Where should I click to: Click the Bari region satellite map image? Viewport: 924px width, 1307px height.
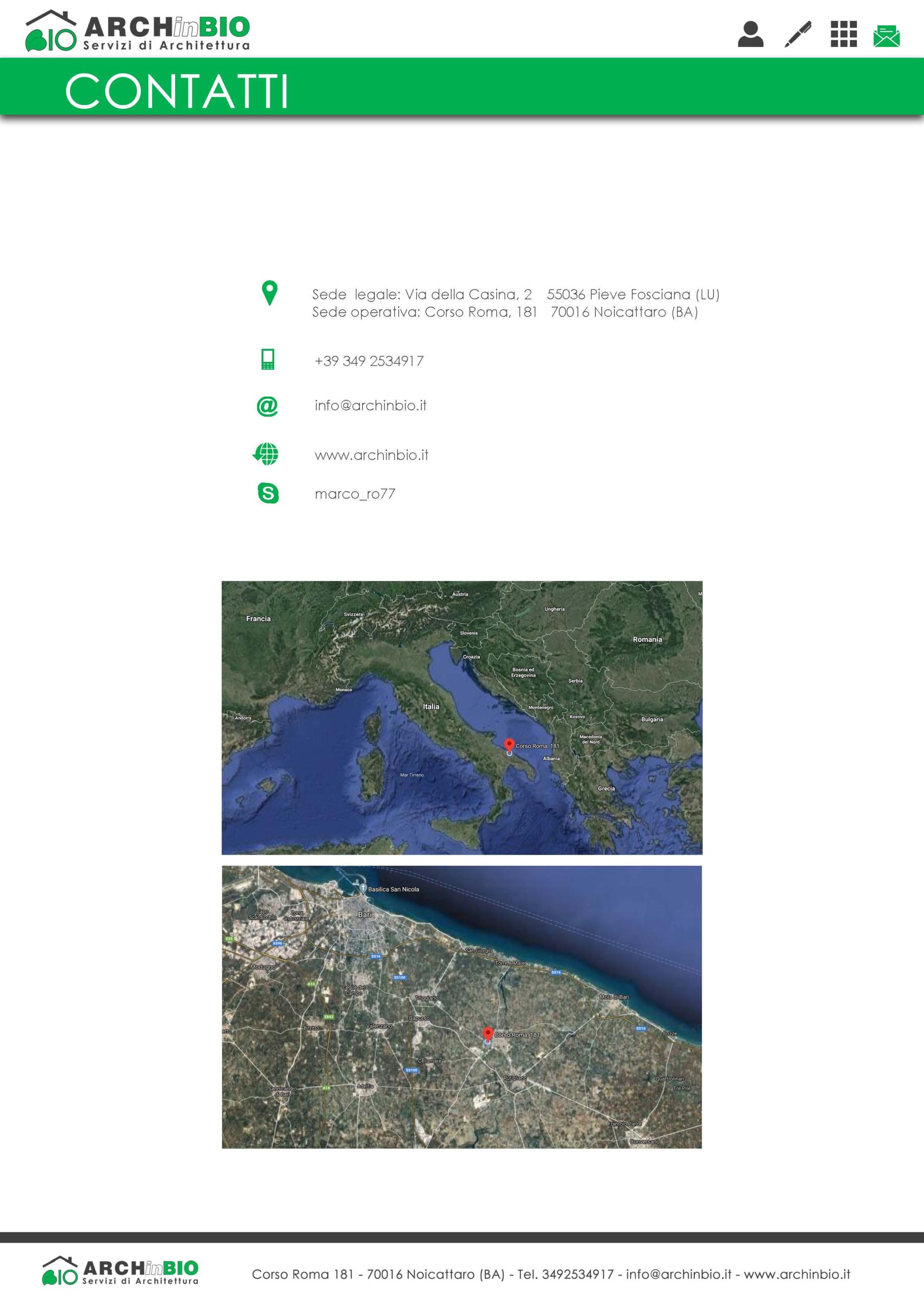tap(461, 1007)
